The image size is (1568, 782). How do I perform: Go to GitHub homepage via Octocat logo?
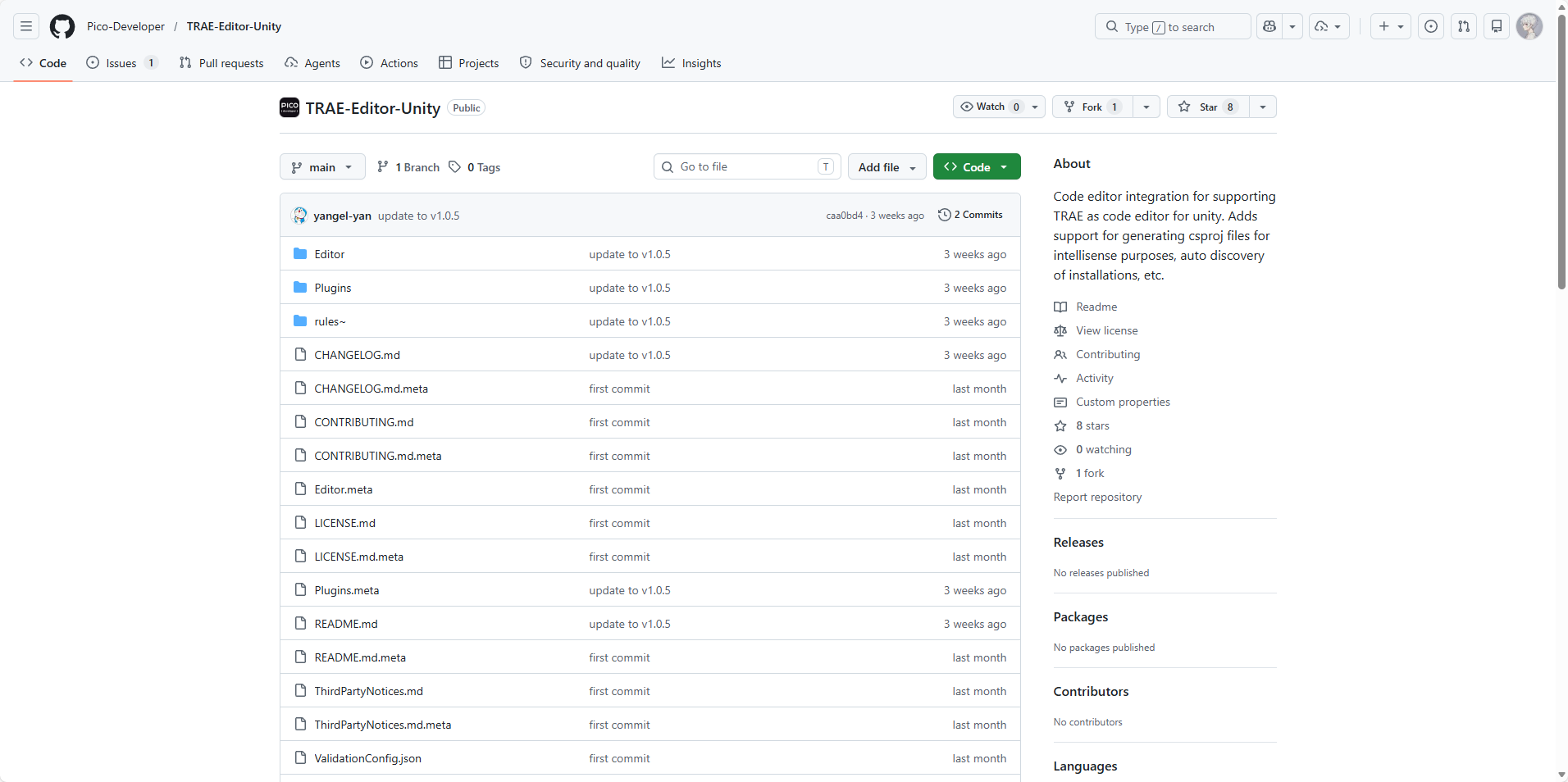(x=62, y=26)
